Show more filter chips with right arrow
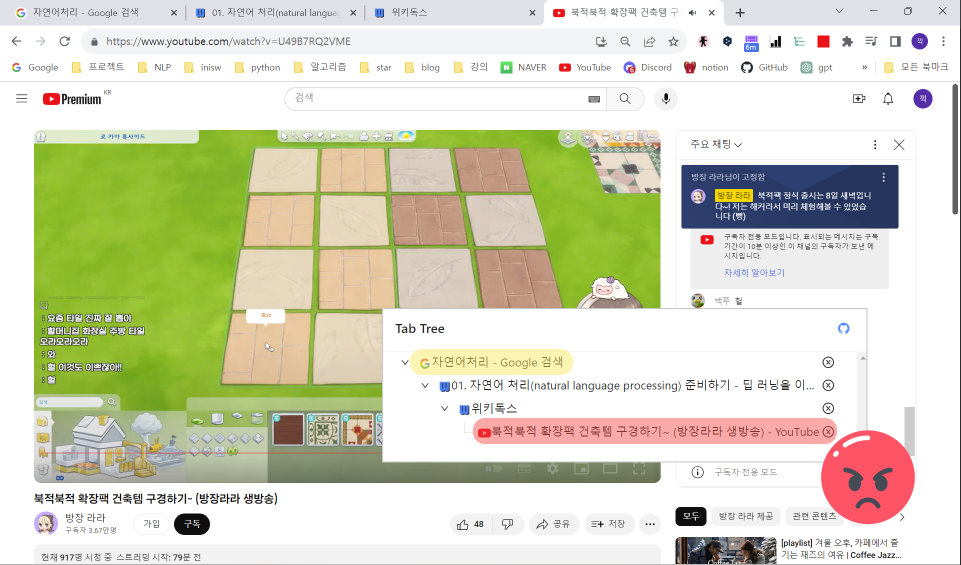961x565 pixels. [902, 517]
